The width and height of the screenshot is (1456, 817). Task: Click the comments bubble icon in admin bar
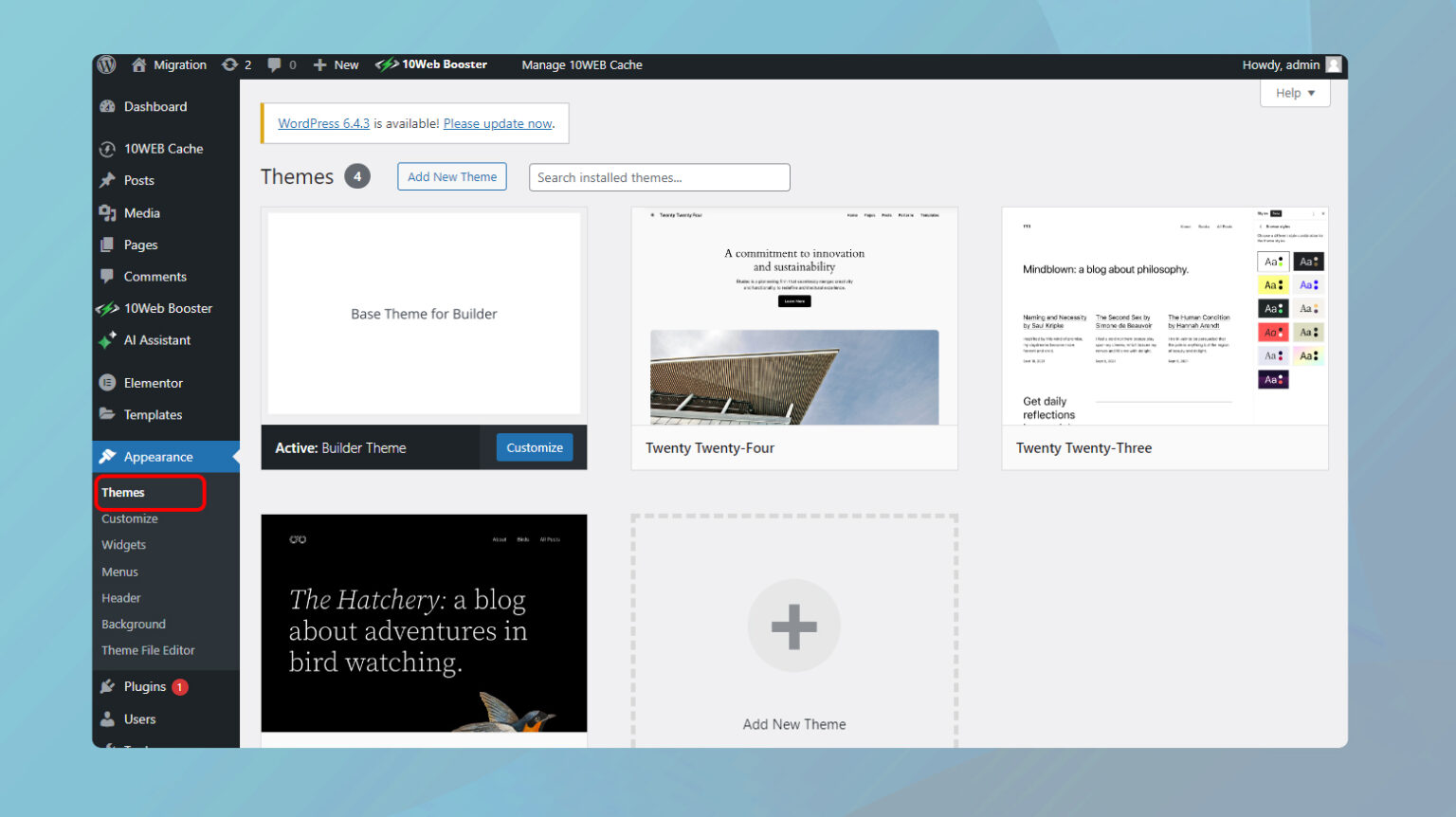click(275, 64)
